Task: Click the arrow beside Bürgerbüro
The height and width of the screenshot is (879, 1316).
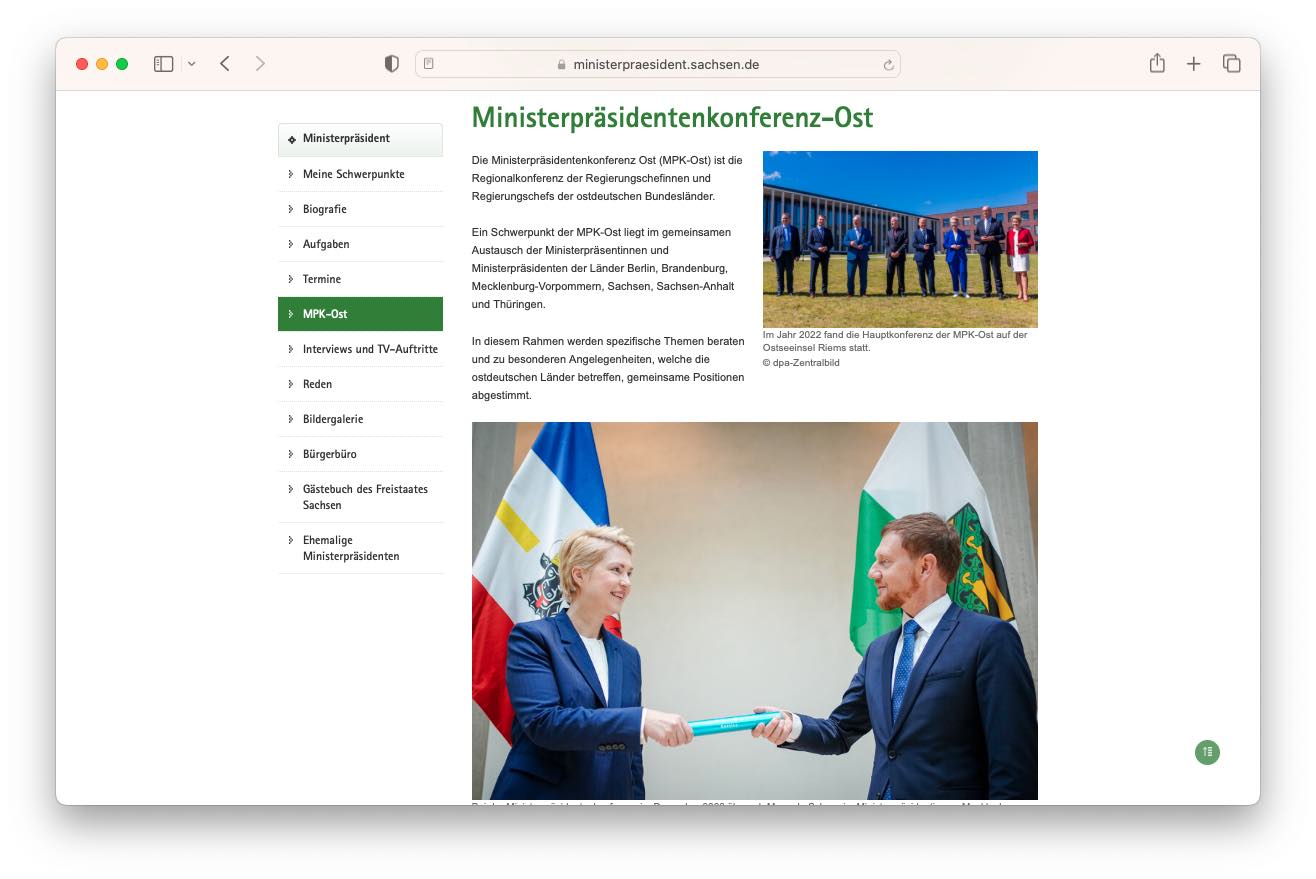Action: 291,454
